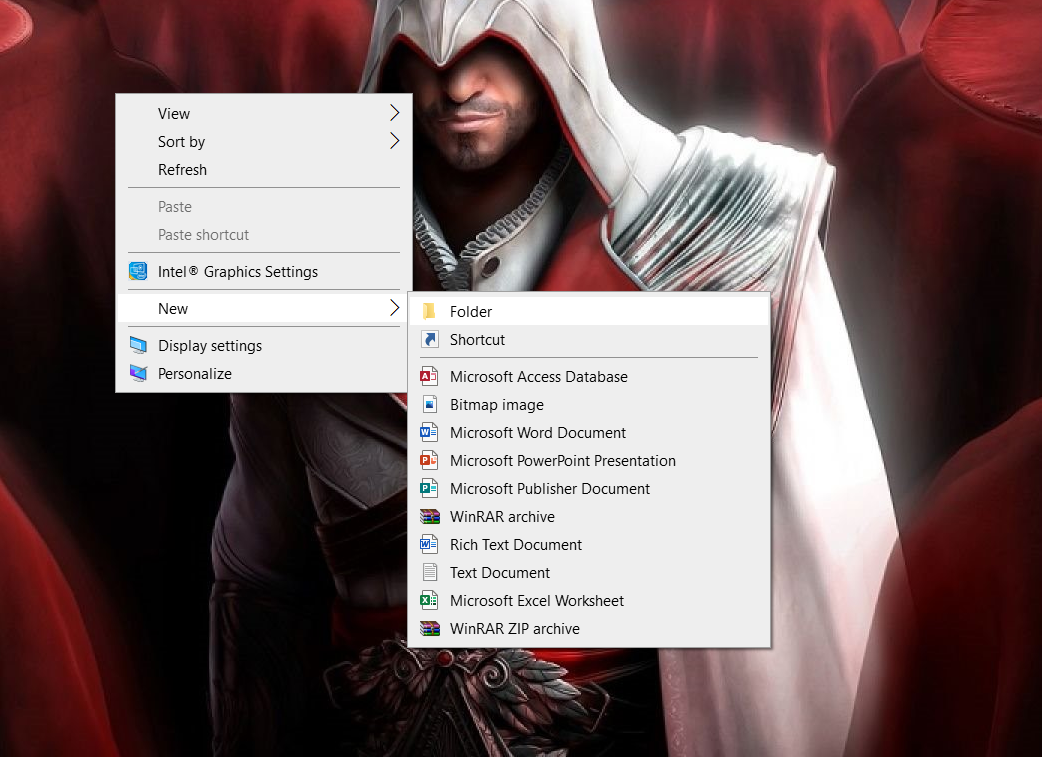This screenshot has height=757, width=1042.
Task: Click the WinRAR archive books icon
Action: 429,516
